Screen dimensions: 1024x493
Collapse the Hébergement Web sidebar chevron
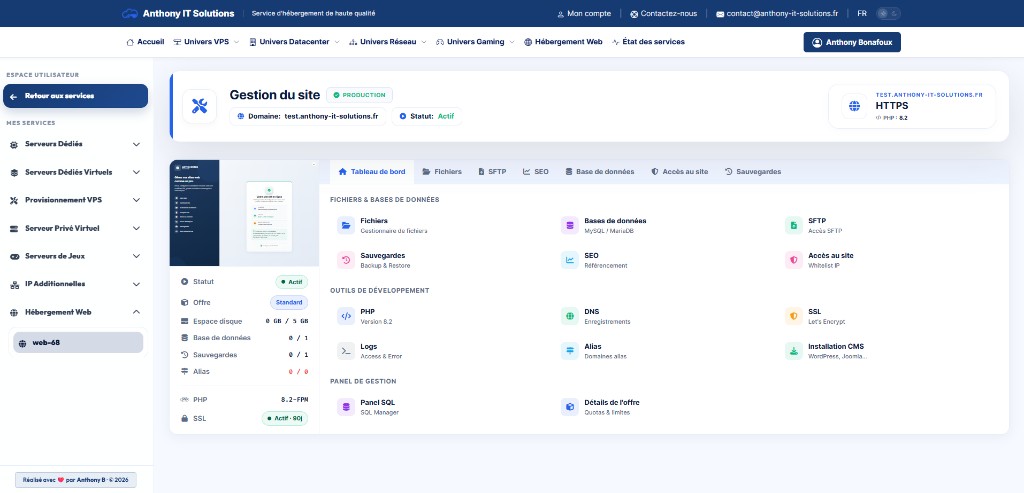pos(136,312)
